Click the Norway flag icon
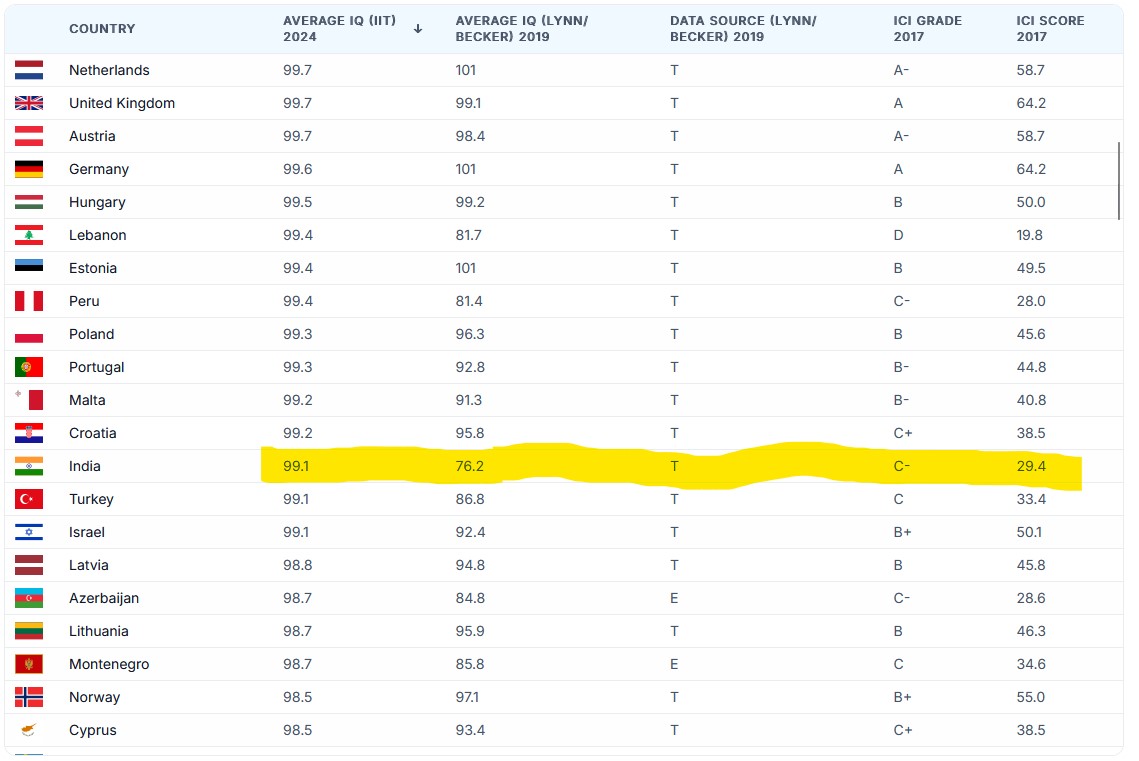The height and width of the screenshot is (761, 1139). (28, 697)
